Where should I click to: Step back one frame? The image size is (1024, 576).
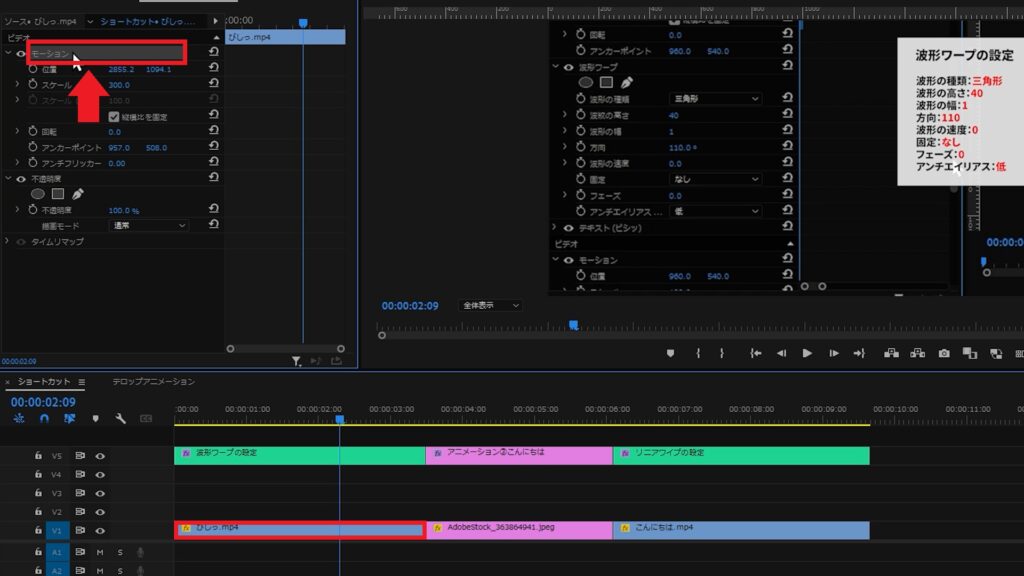(x=781, y=353)
